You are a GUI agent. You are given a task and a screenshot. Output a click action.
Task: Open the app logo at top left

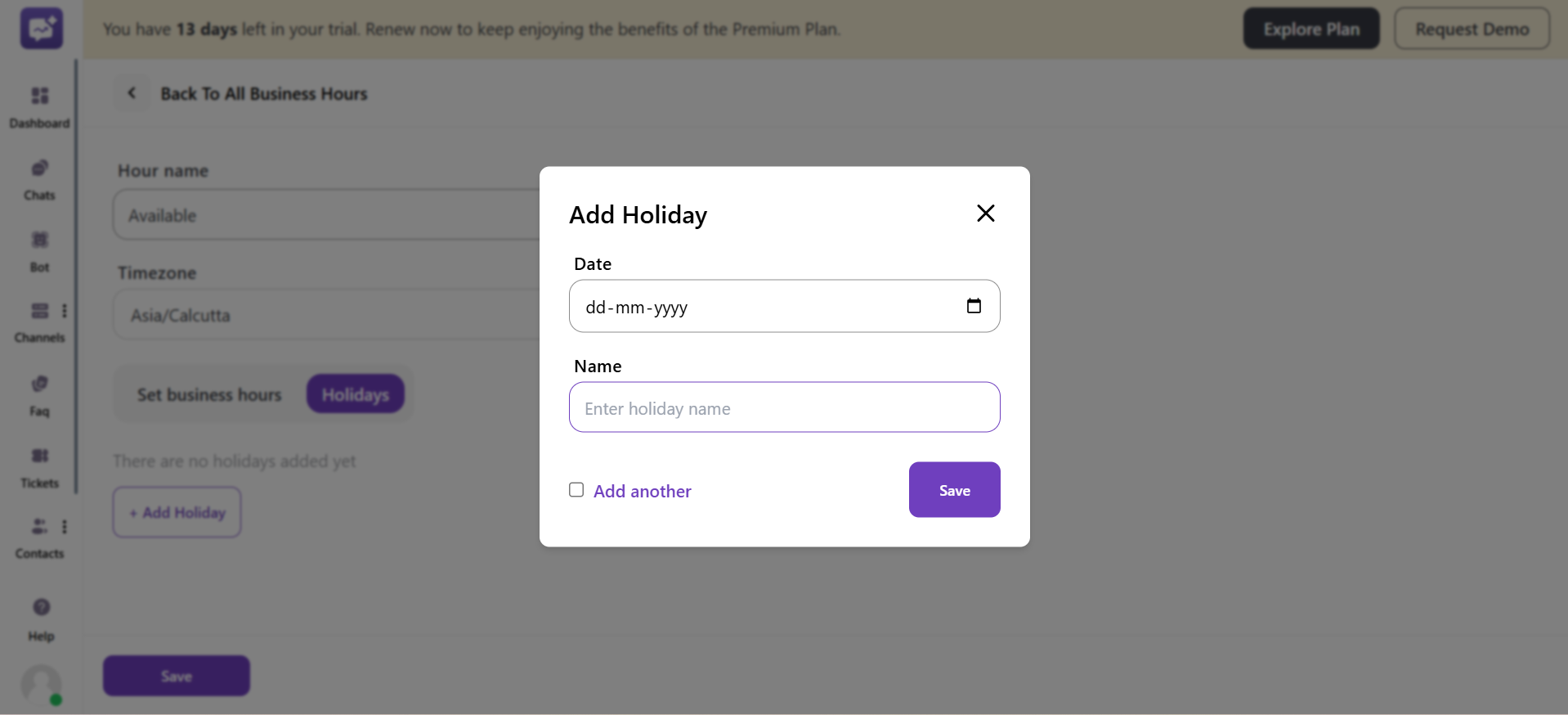point(40,27)
